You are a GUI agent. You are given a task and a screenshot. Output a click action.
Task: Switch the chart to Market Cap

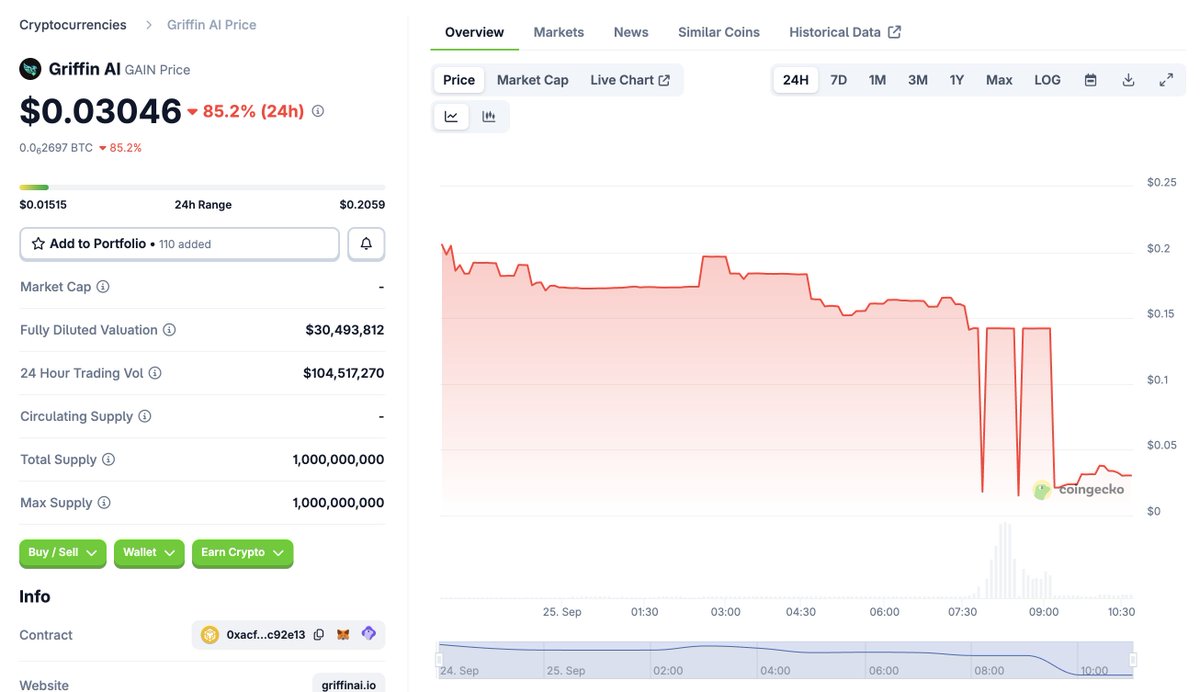point(532,80)
